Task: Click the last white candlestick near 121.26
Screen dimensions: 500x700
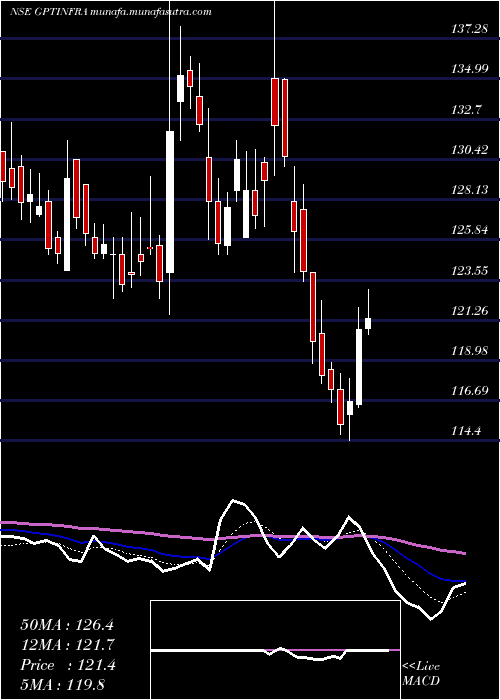Action: click(368, 323)
